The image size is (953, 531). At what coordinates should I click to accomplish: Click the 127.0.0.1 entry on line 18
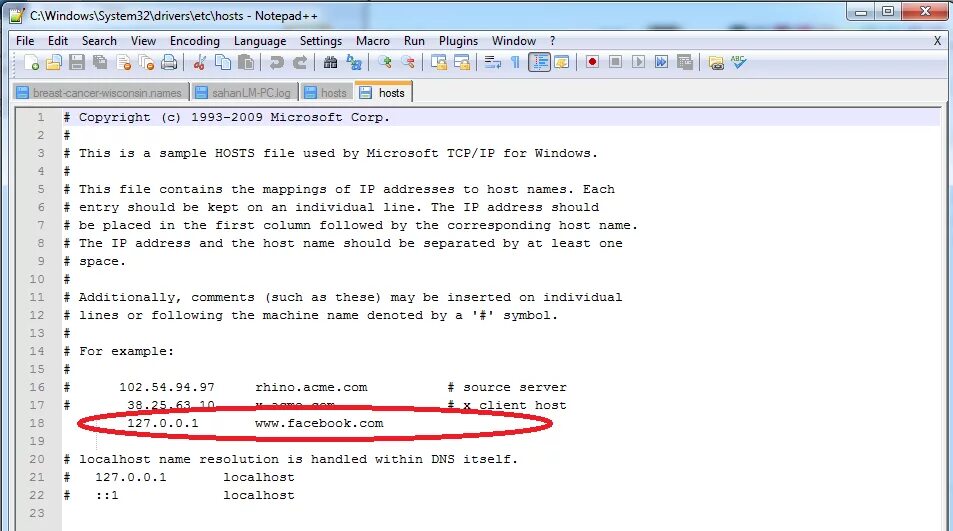click(x=162, y=423)
